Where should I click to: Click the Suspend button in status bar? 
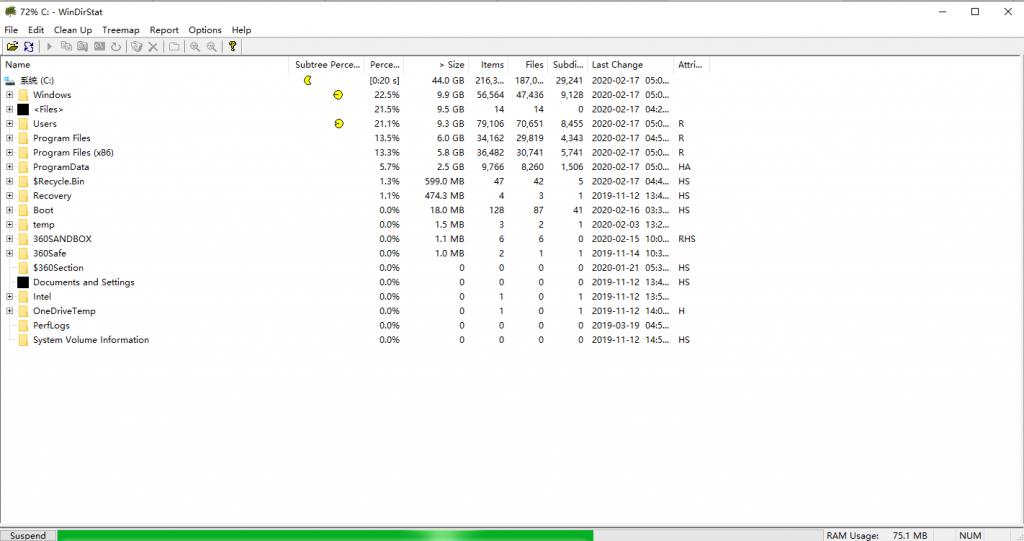[28, 535]
